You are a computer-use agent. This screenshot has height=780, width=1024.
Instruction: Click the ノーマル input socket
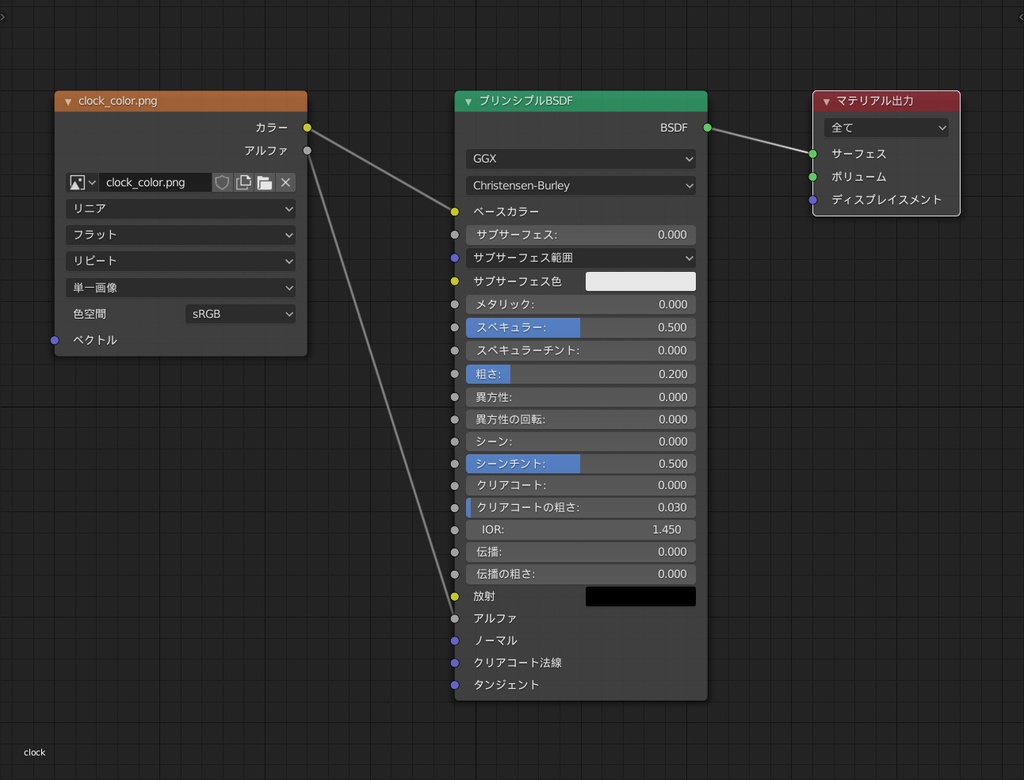coord(455,641)
